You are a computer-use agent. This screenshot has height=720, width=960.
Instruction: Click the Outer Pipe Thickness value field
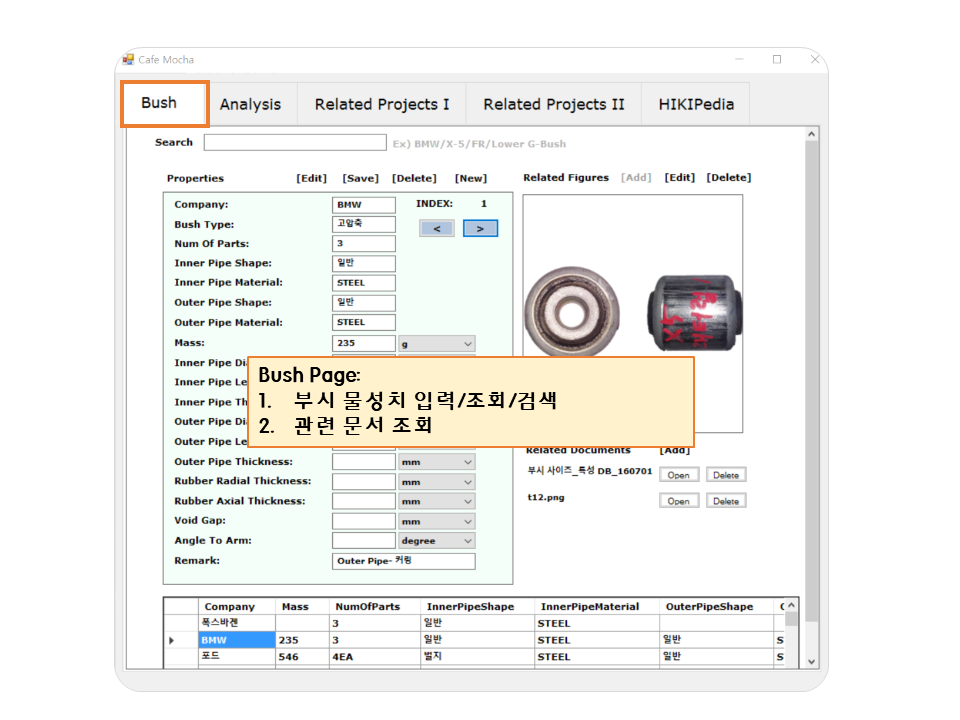(364, 462)
